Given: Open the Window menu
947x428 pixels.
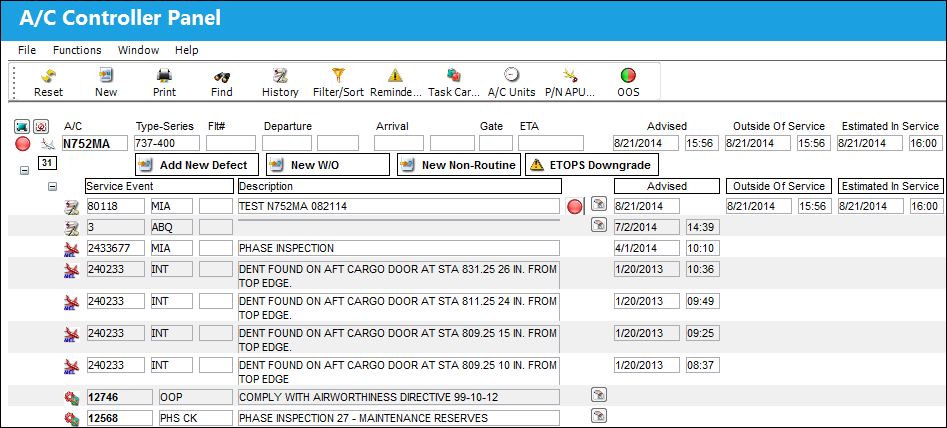Looking at the screenshot, I should [x=138, y=50].
